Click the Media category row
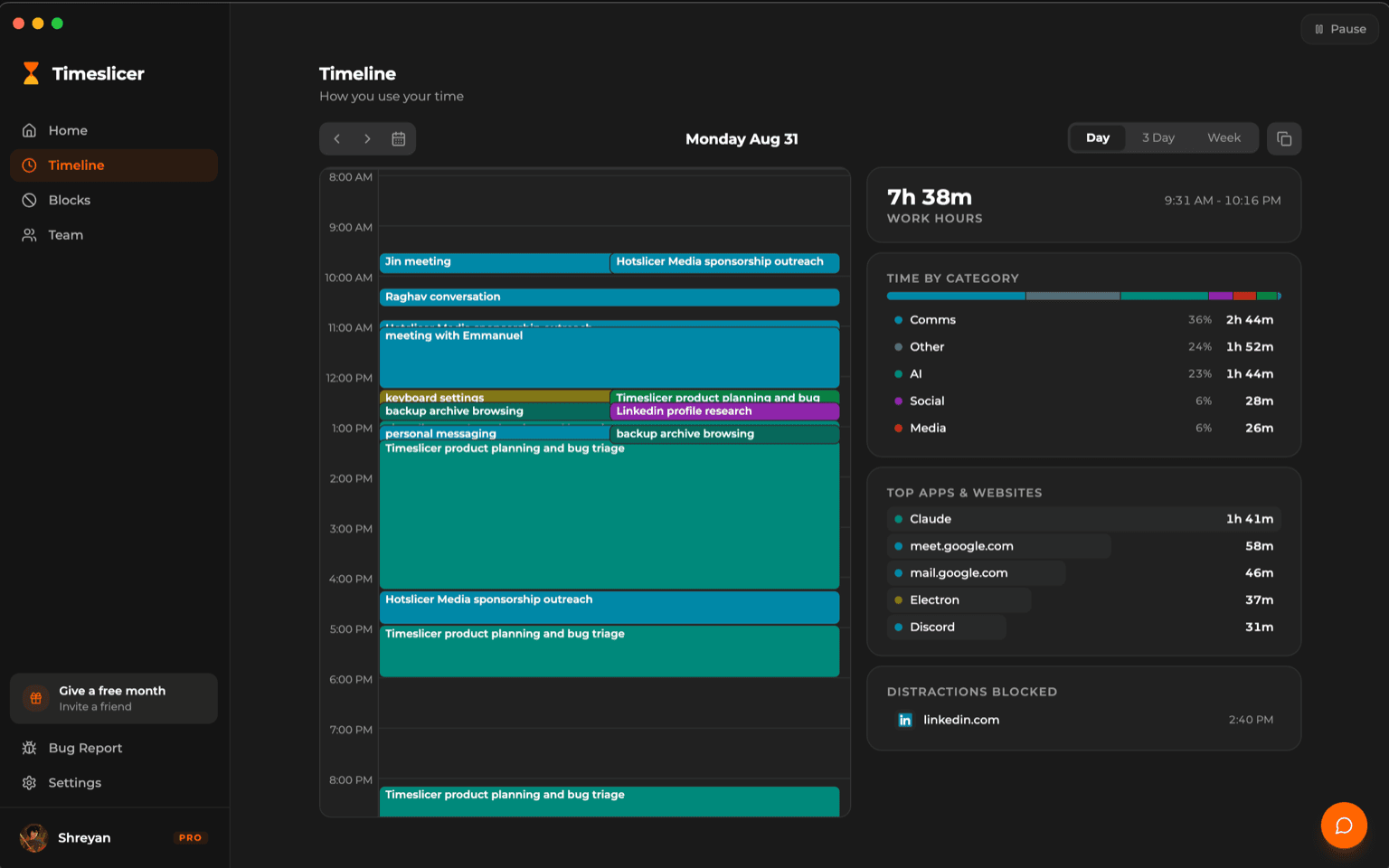This screenshot has width=1389, height=868. pos(1083,429)
